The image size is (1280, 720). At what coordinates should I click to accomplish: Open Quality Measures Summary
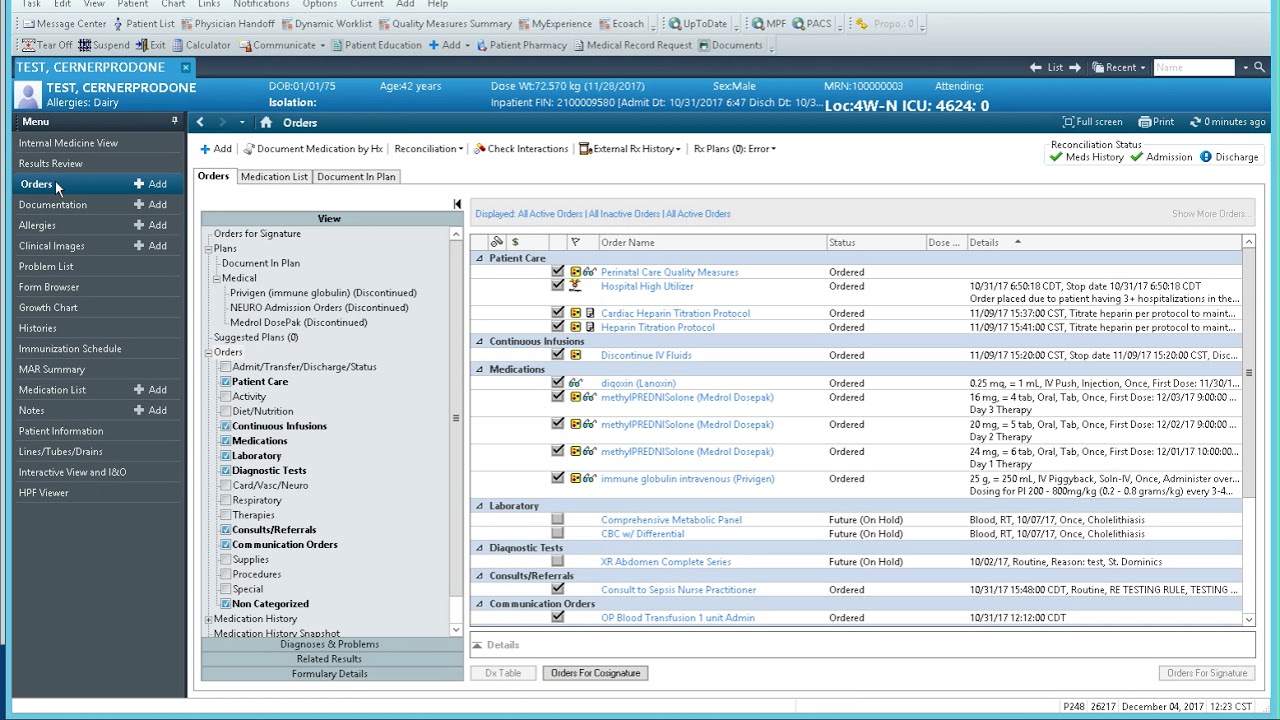click(x=445, y=24)
